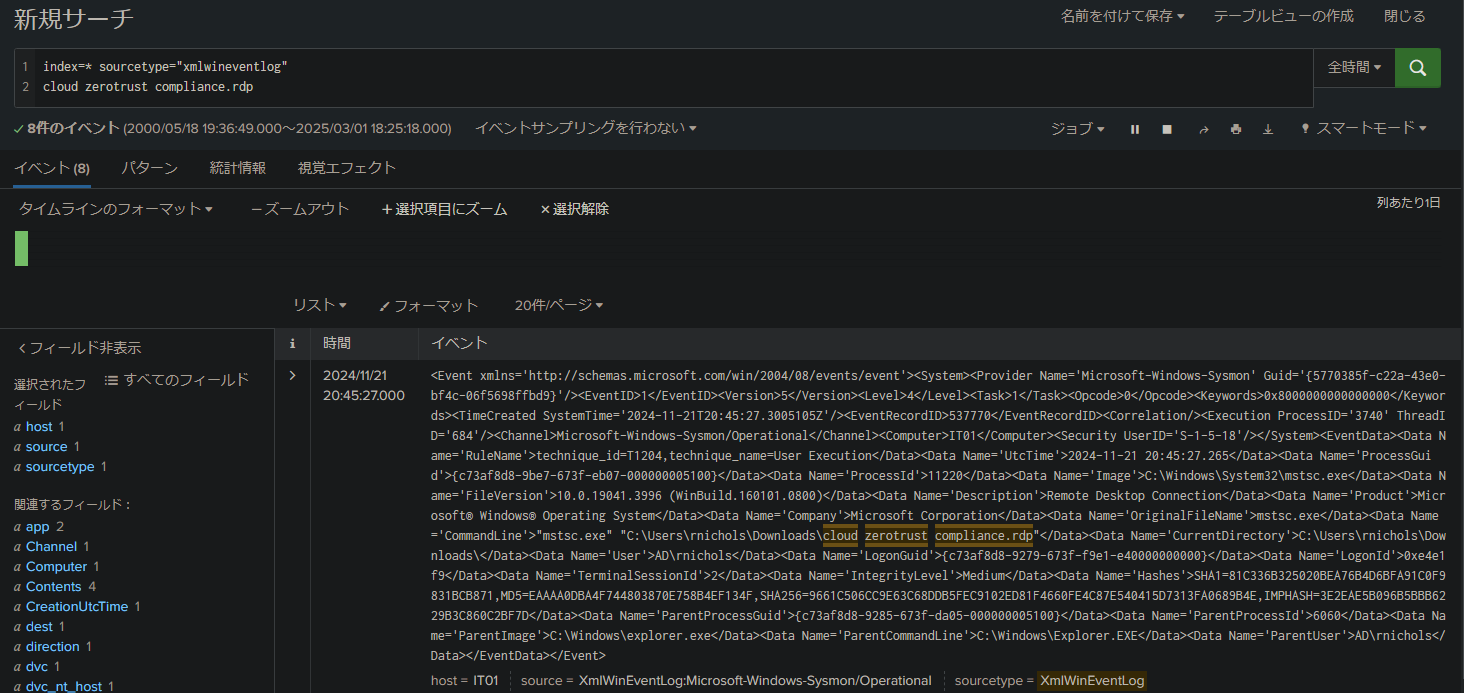Open the host field in sidebar
This screenshot has height=693, width=1464.
[39, 426]
